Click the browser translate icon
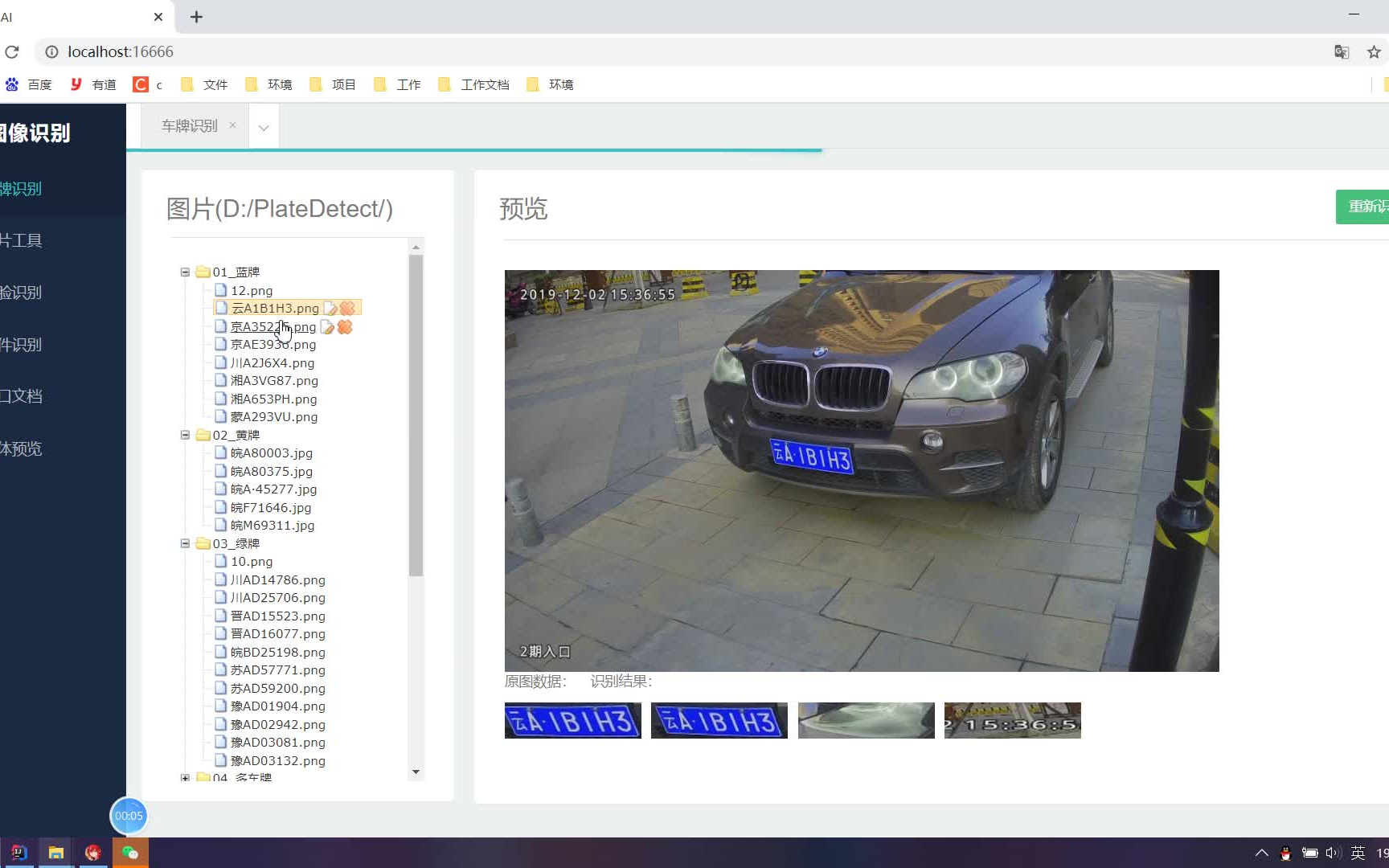The height and width of the screenshot is (868, 1389). tap(1342, 52)
